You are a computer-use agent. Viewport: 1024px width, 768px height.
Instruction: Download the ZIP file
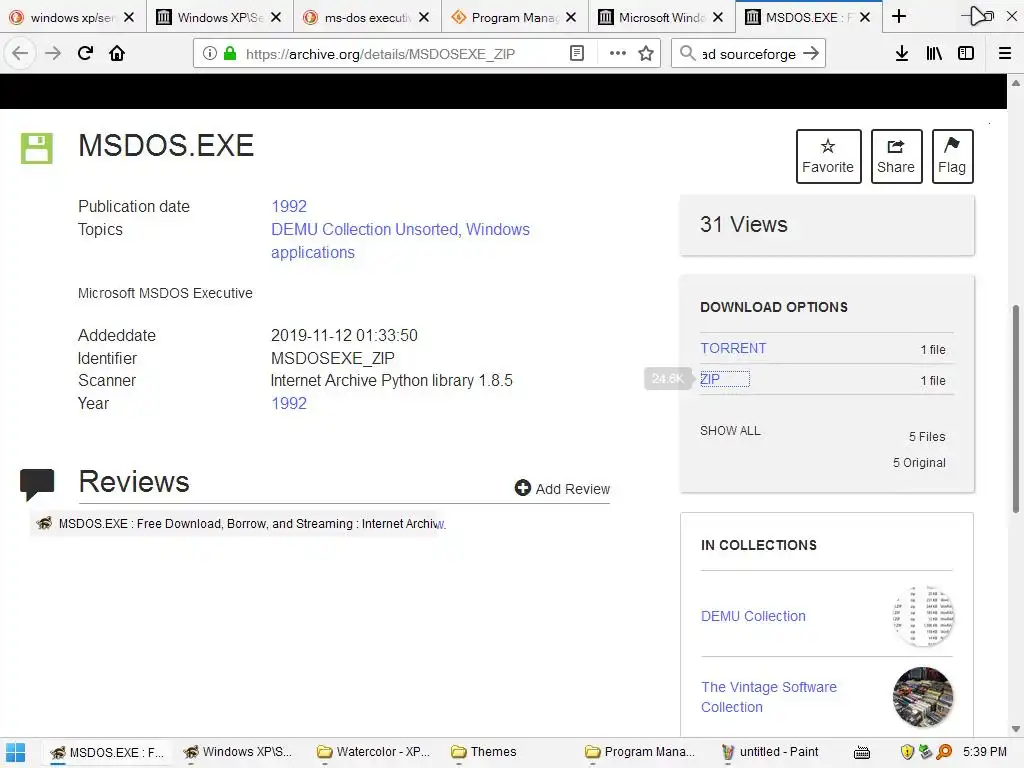click(x=710, y=379)
